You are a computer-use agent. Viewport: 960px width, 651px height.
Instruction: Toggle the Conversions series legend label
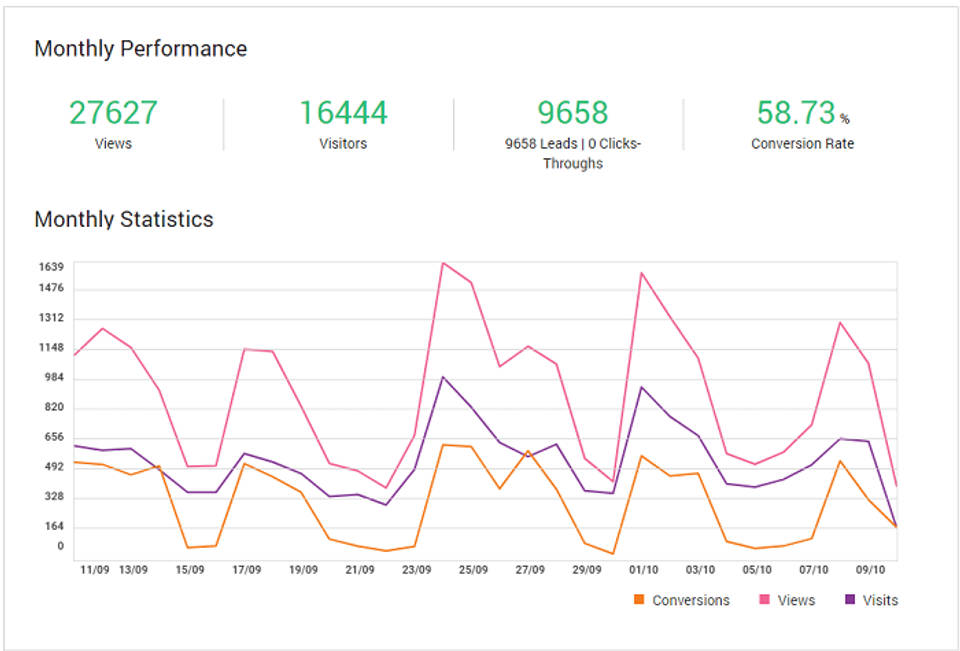(x=690, y=600)
